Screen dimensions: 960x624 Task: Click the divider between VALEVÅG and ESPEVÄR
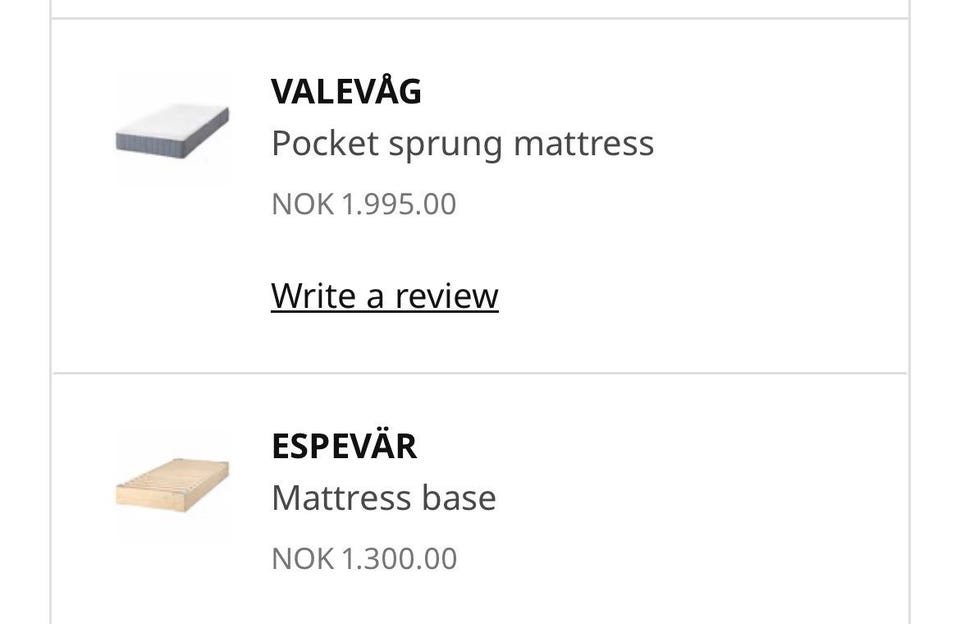pyautogui.click(x=480, y=373)
